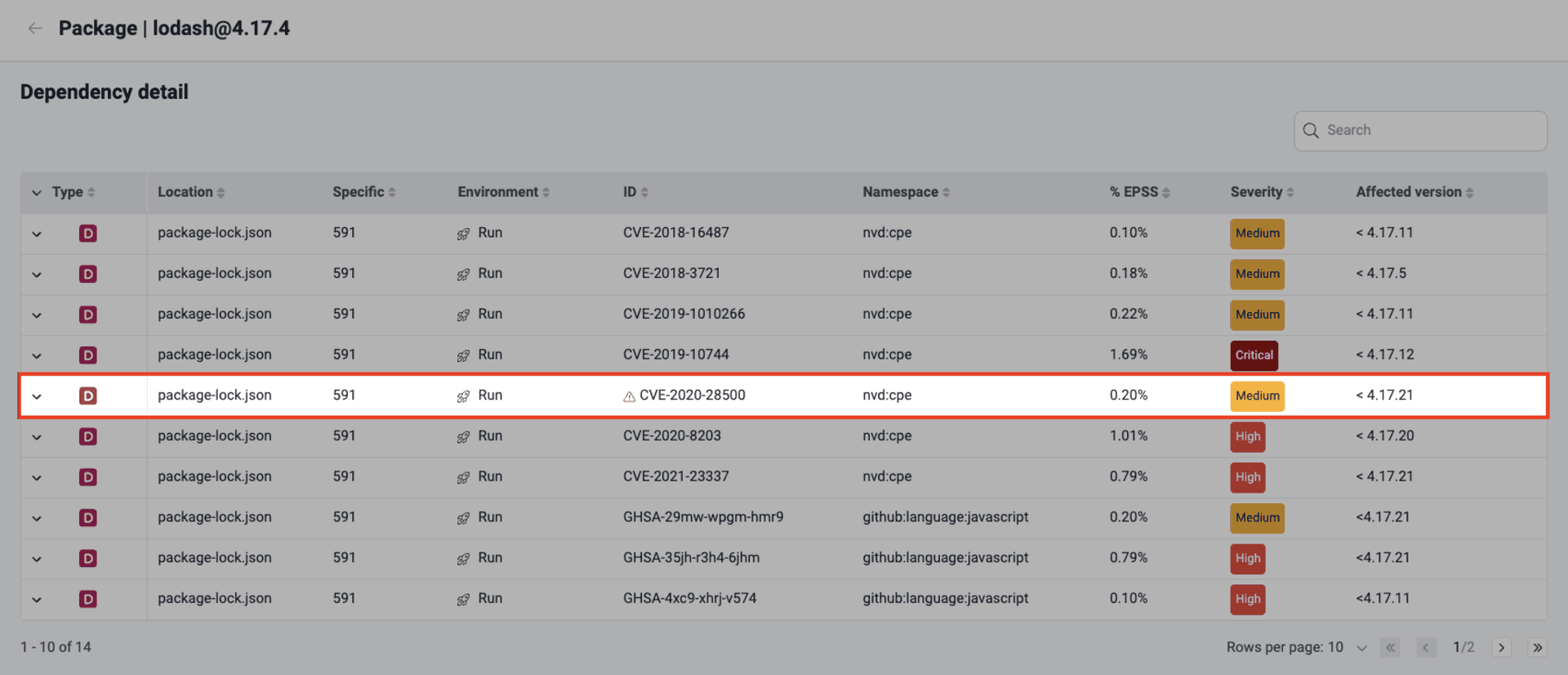The image size is (1568, 675).
Task: Click the High badge for CVE-2021-23337
Action: [1248, 477]
